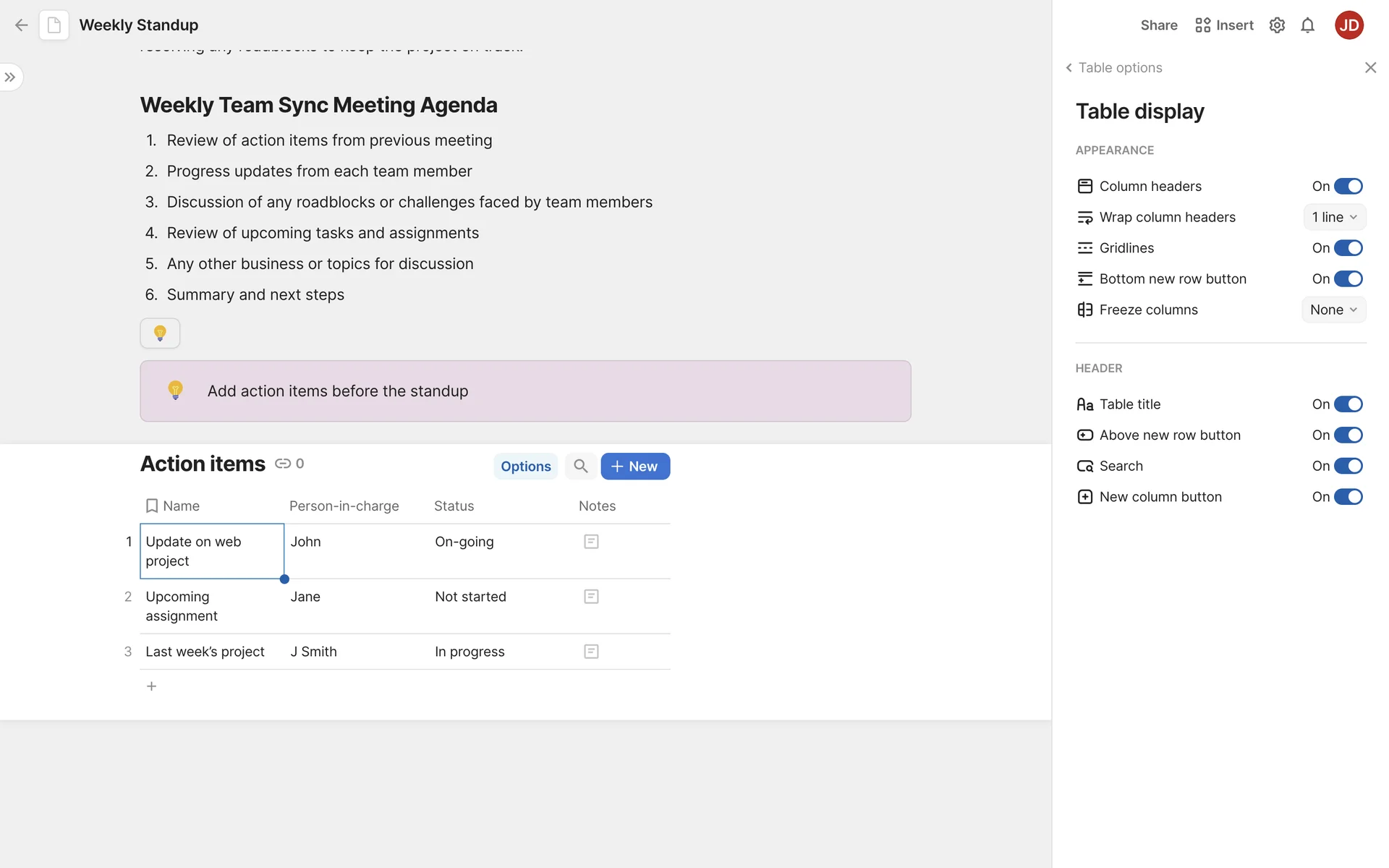Click the Share button
The height and width of the screenshot is (868, 1389).
pyautogui.click(x=1158, y=25)
